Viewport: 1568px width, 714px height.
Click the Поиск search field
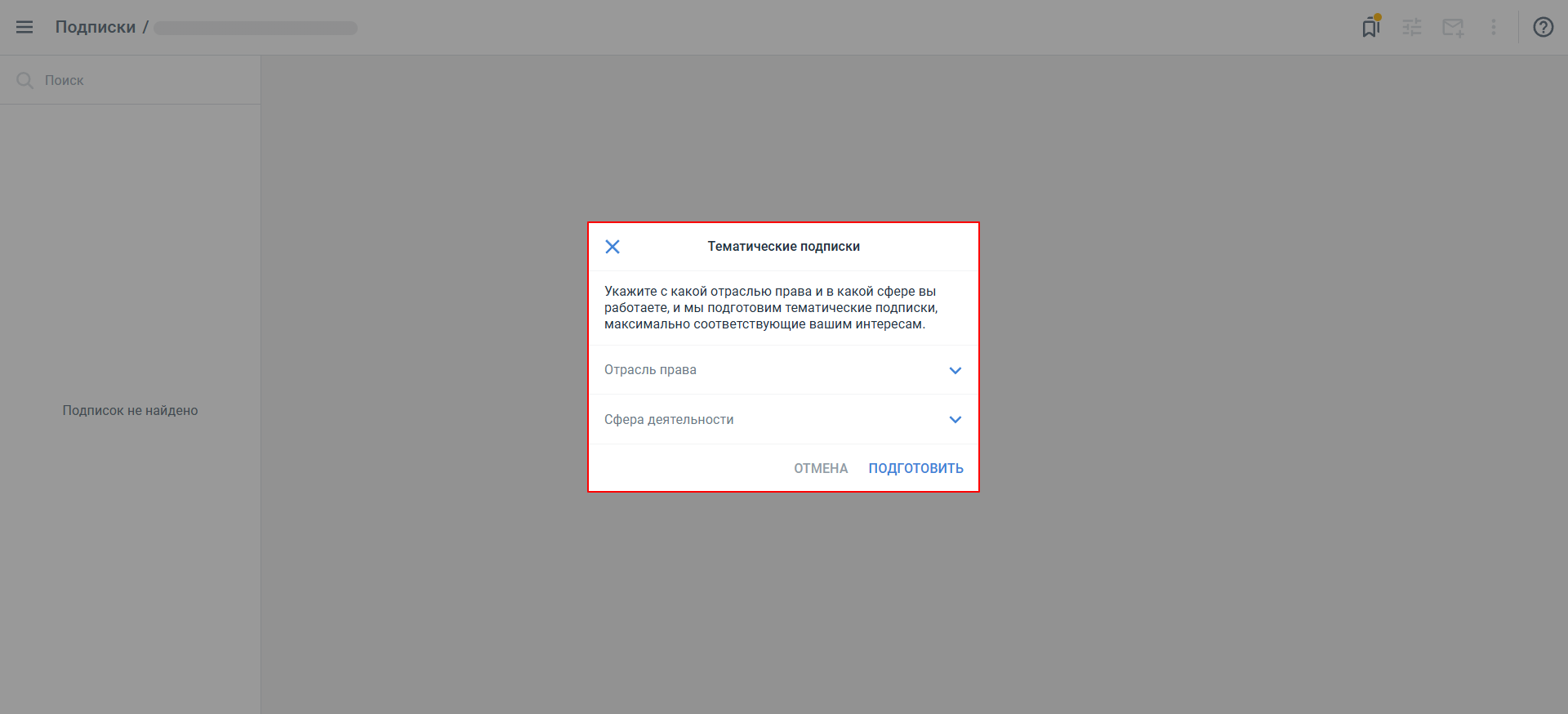(x=131, y=80)
